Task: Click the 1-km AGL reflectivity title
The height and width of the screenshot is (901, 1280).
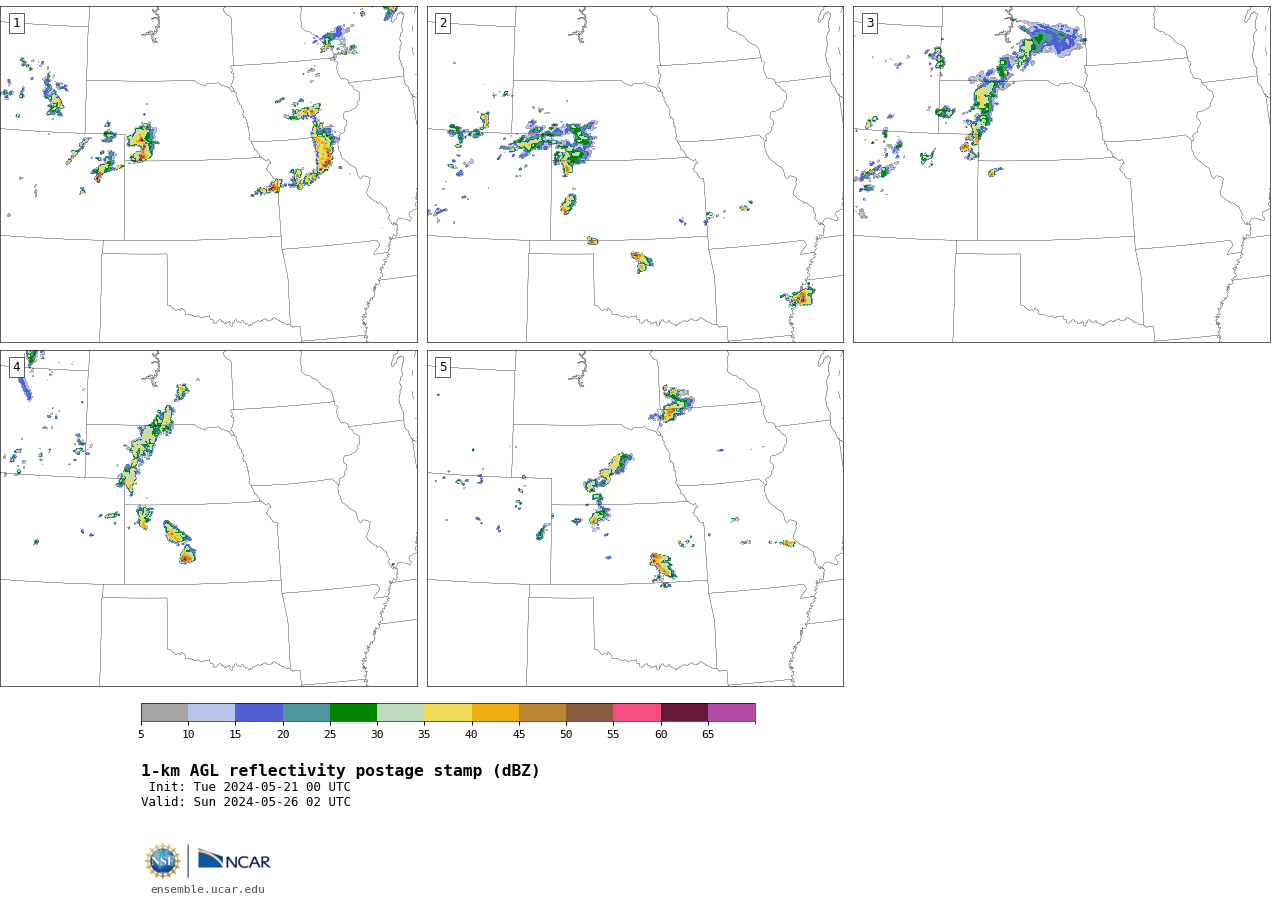Action: [340, 771]
